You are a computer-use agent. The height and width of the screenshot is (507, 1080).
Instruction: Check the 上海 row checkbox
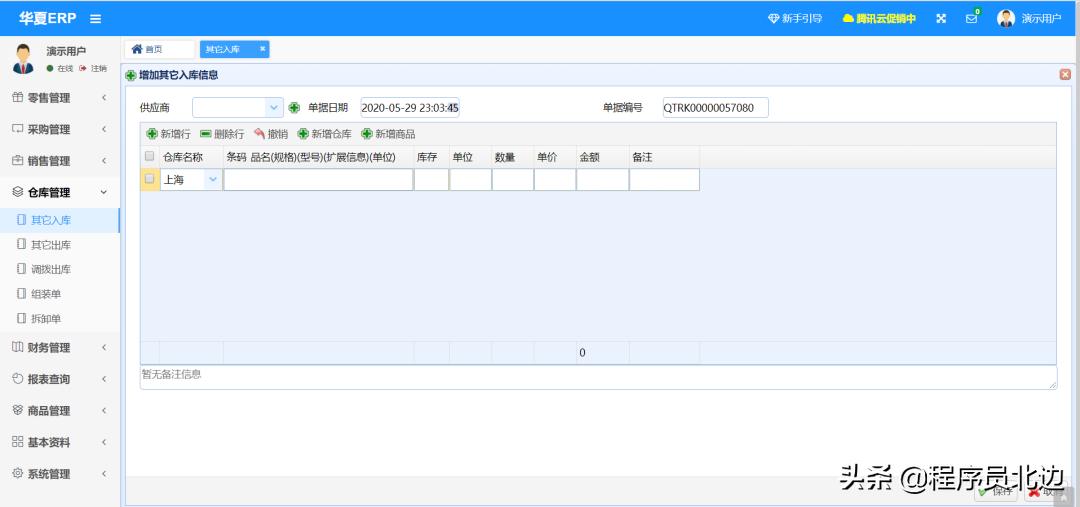149,179
